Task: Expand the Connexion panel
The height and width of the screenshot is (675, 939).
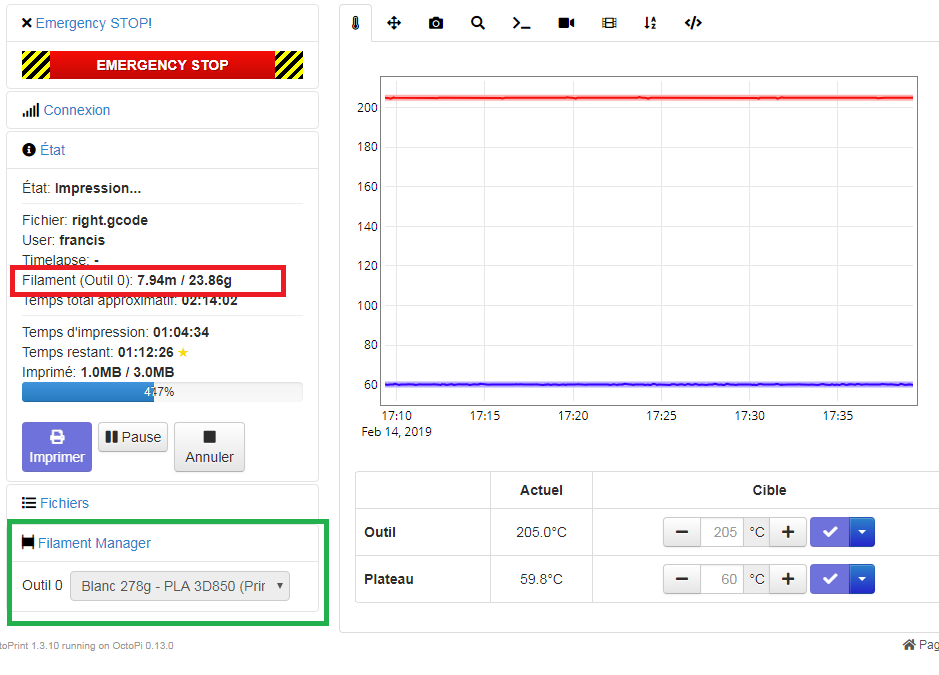Action: [x=77, y=110]
